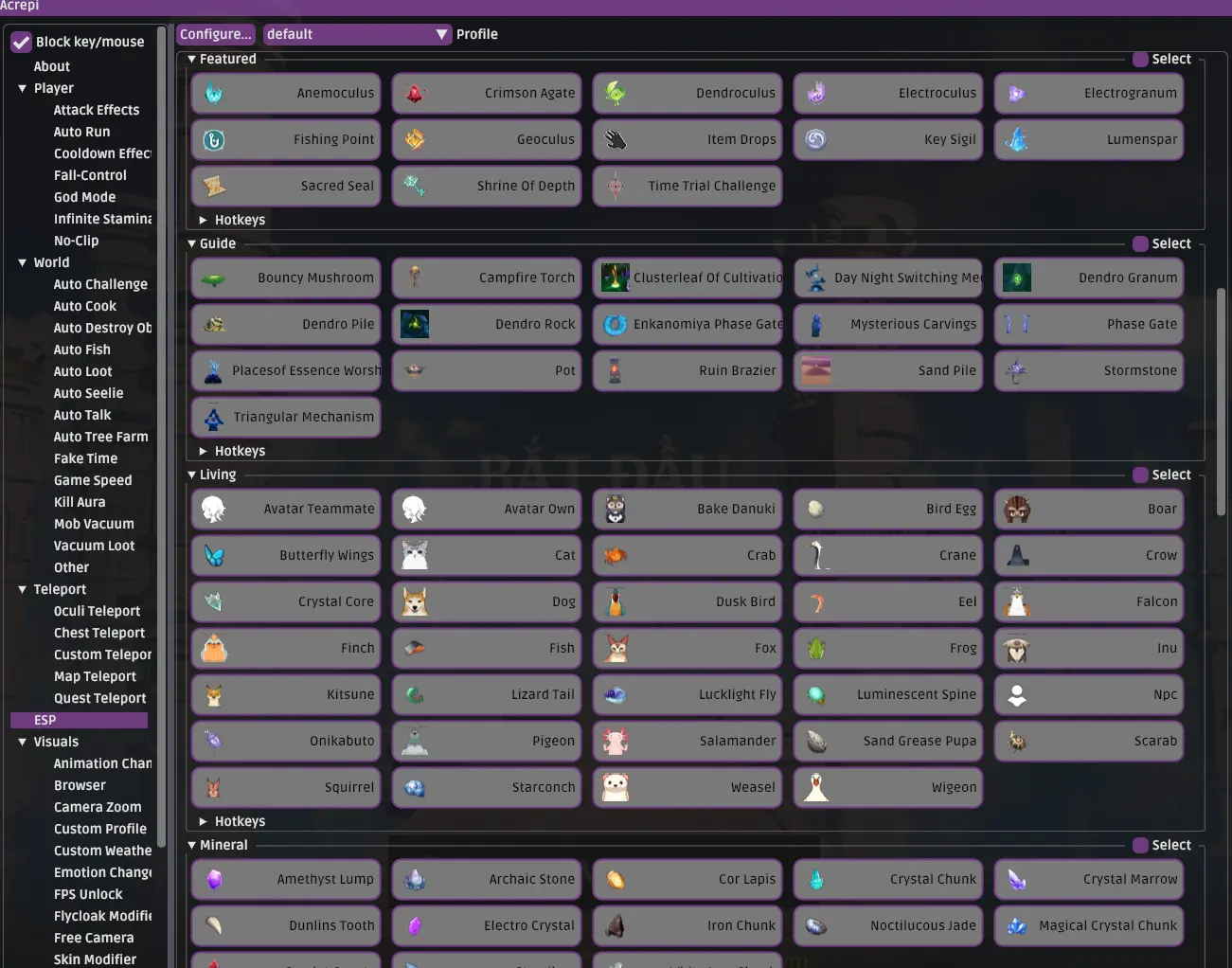Click the Shrine Of Depth key icon

point(415,186)
